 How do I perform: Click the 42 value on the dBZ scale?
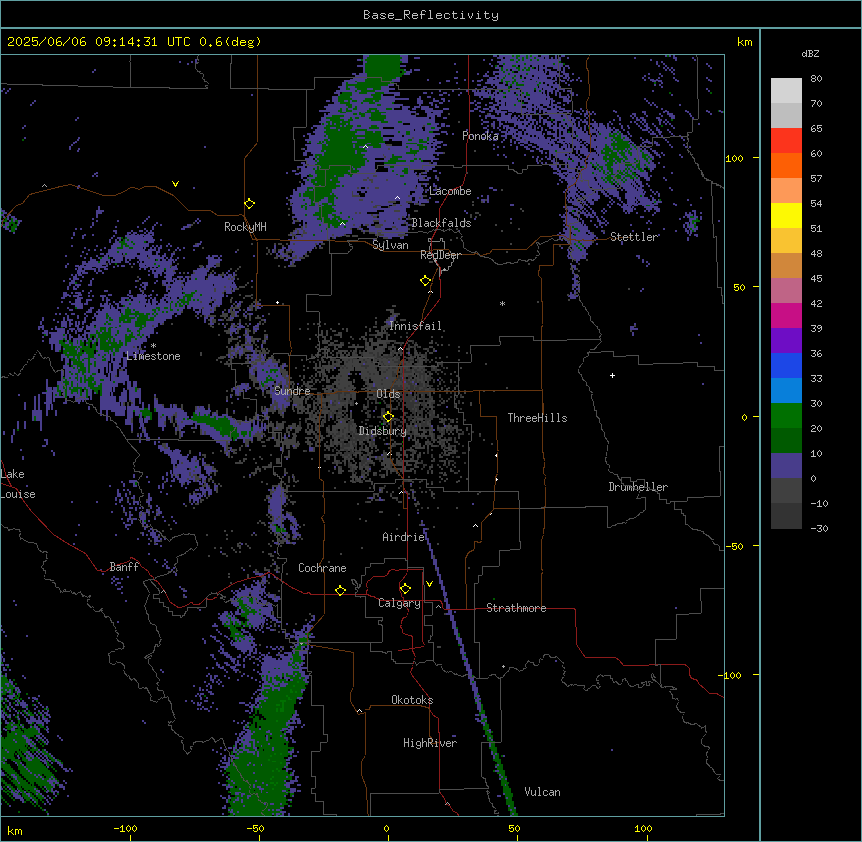[x=816, y=303]
